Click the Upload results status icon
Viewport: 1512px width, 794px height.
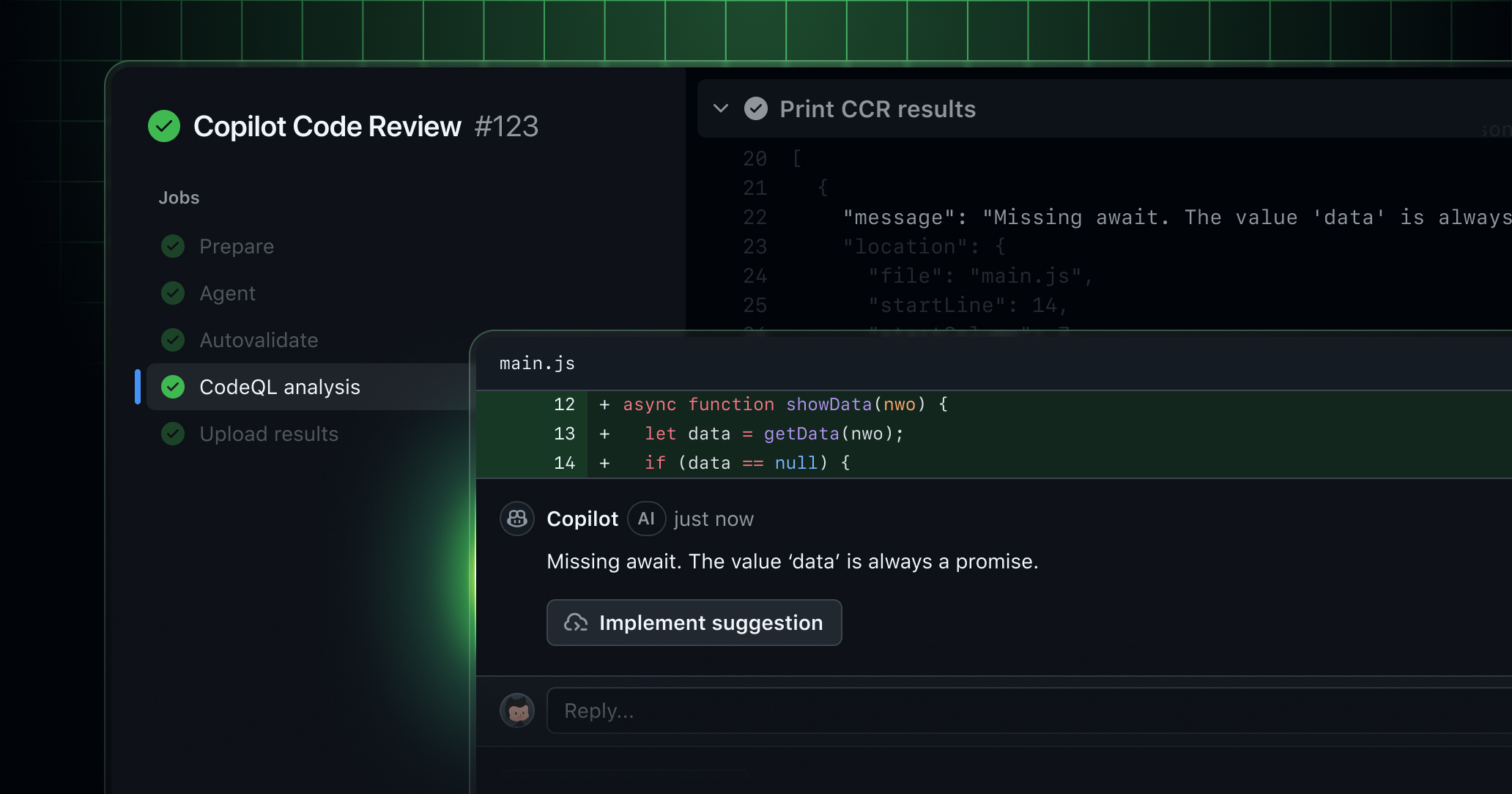(173, 434)
